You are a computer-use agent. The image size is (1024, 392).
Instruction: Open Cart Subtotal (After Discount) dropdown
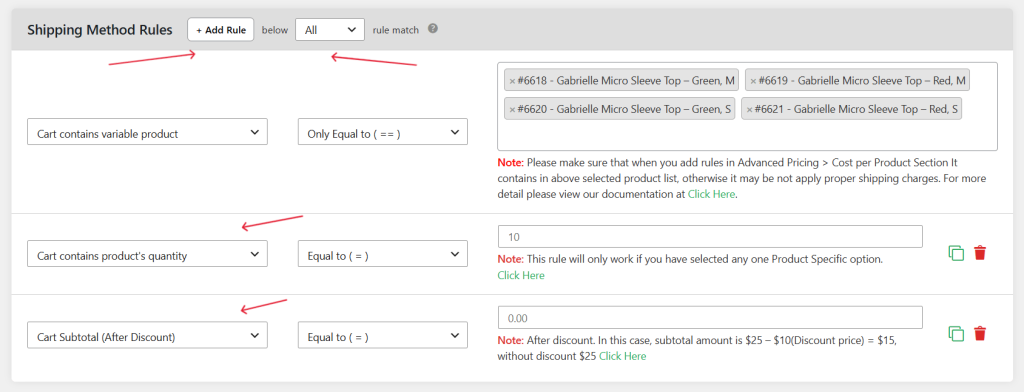click(x=148, y=335)
